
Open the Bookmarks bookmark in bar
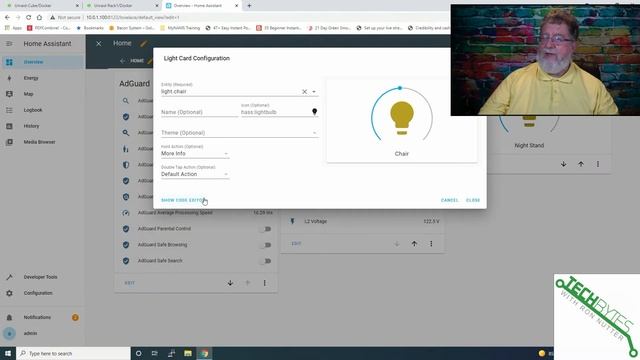tap(90, 28)
